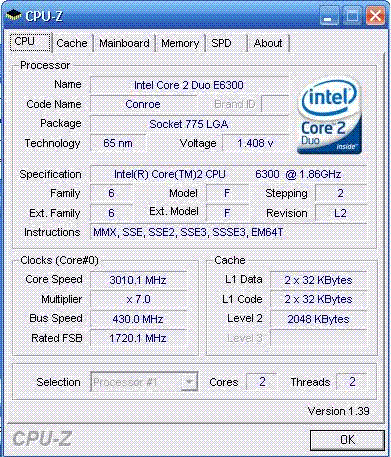Click the Level 2 cache value field
This screenshot has height=457, width=391.
[x=318, y=319]
